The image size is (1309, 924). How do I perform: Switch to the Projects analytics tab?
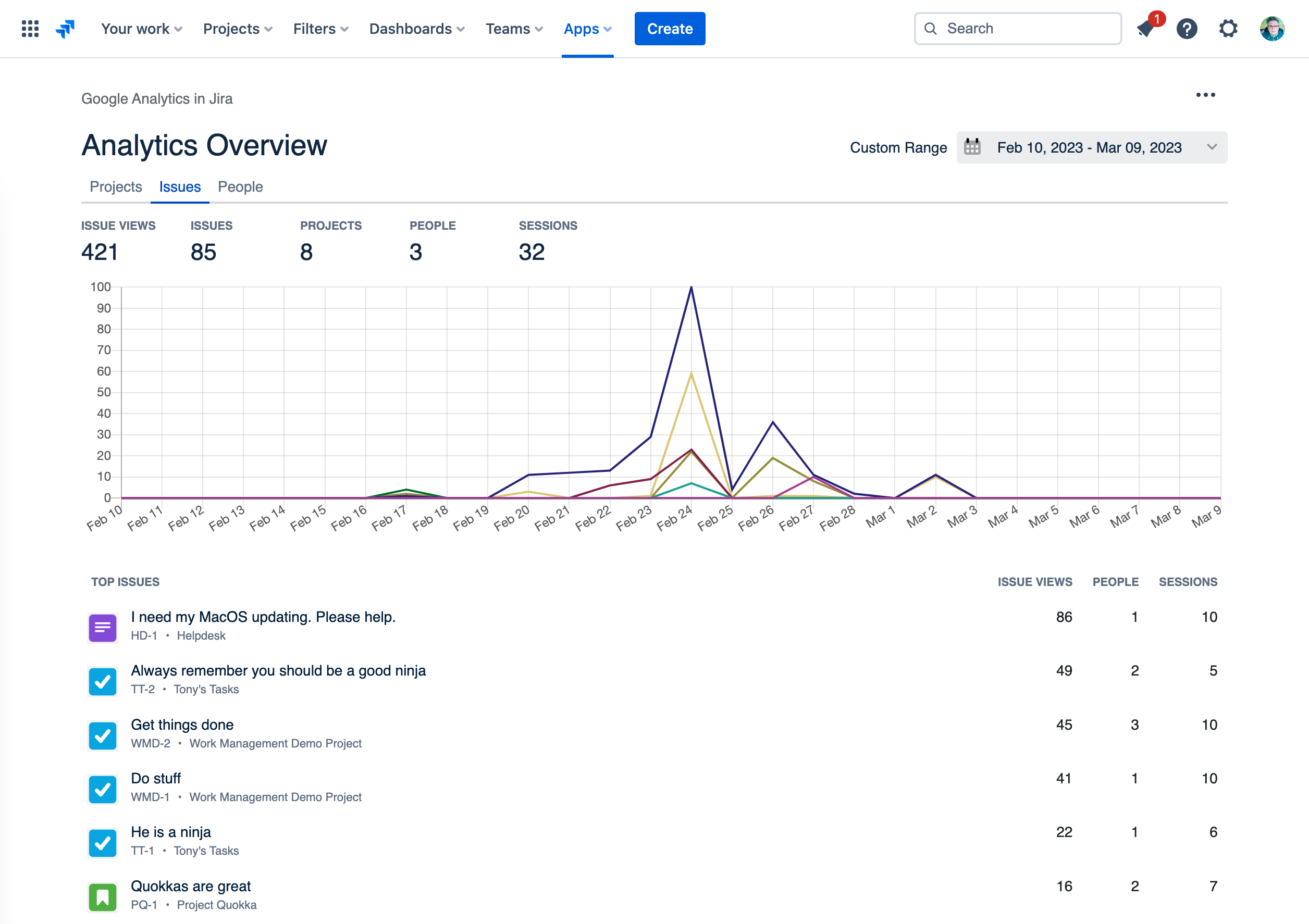click(x=116, y=187)
